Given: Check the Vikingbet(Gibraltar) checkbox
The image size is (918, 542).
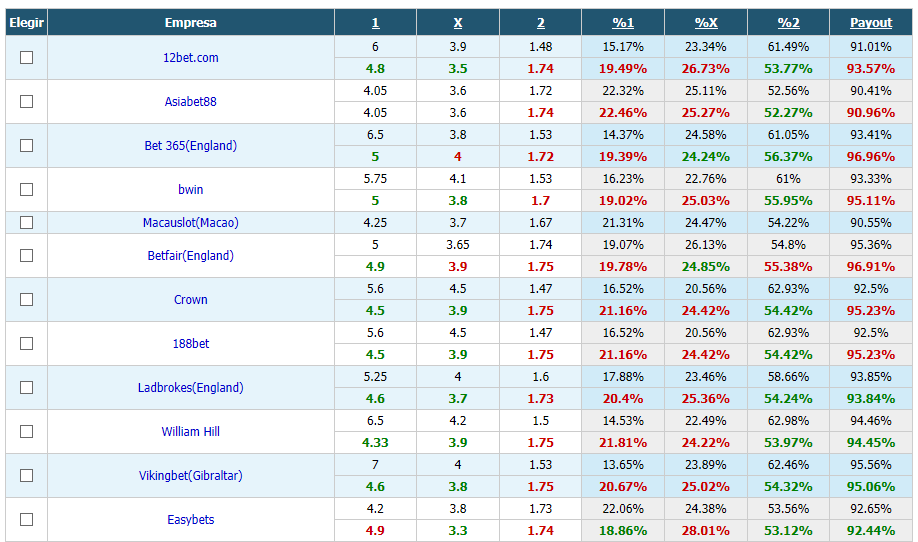Looking at the screenshot, I should [26, 475].
